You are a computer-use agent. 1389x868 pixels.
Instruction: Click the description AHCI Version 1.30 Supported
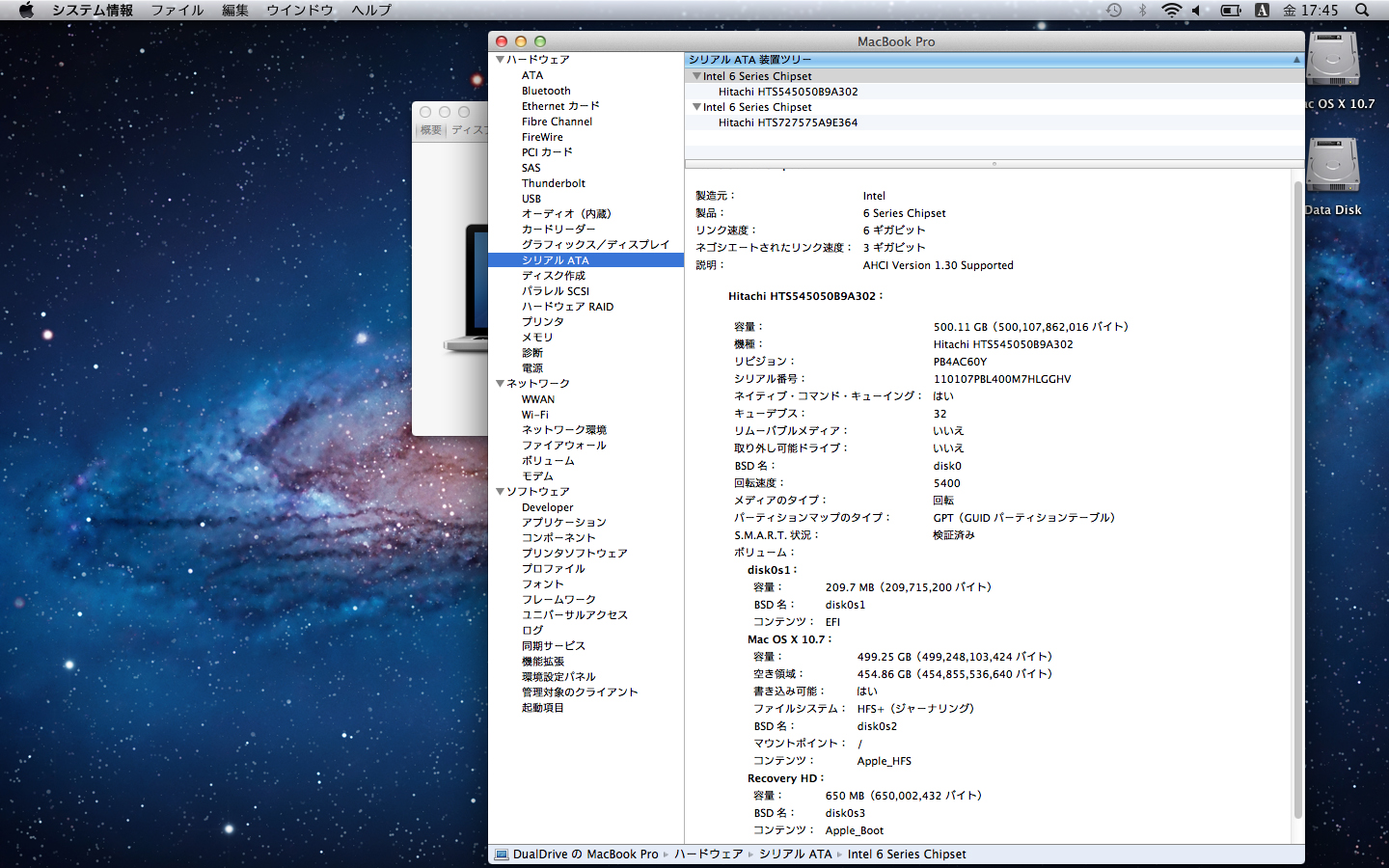click(x=938, y=265)
